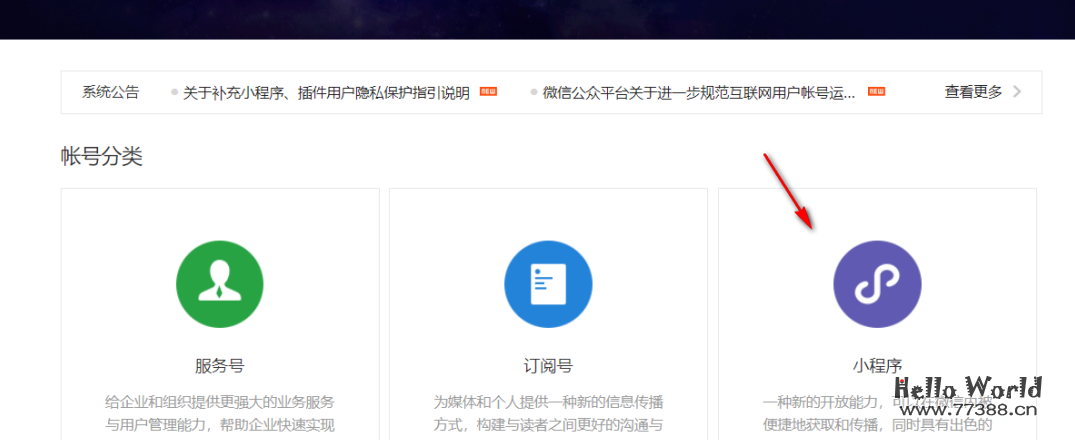Open announcement 关于补充小程序、插件用户隐私保护指引说明

coord(326,93)
